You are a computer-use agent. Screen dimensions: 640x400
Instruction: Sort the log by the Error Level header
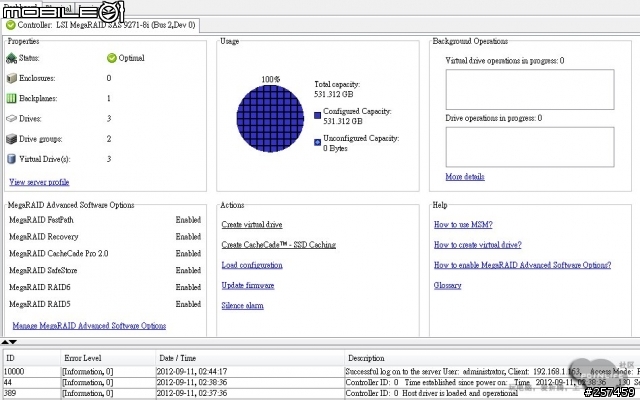tap(108, 358)
